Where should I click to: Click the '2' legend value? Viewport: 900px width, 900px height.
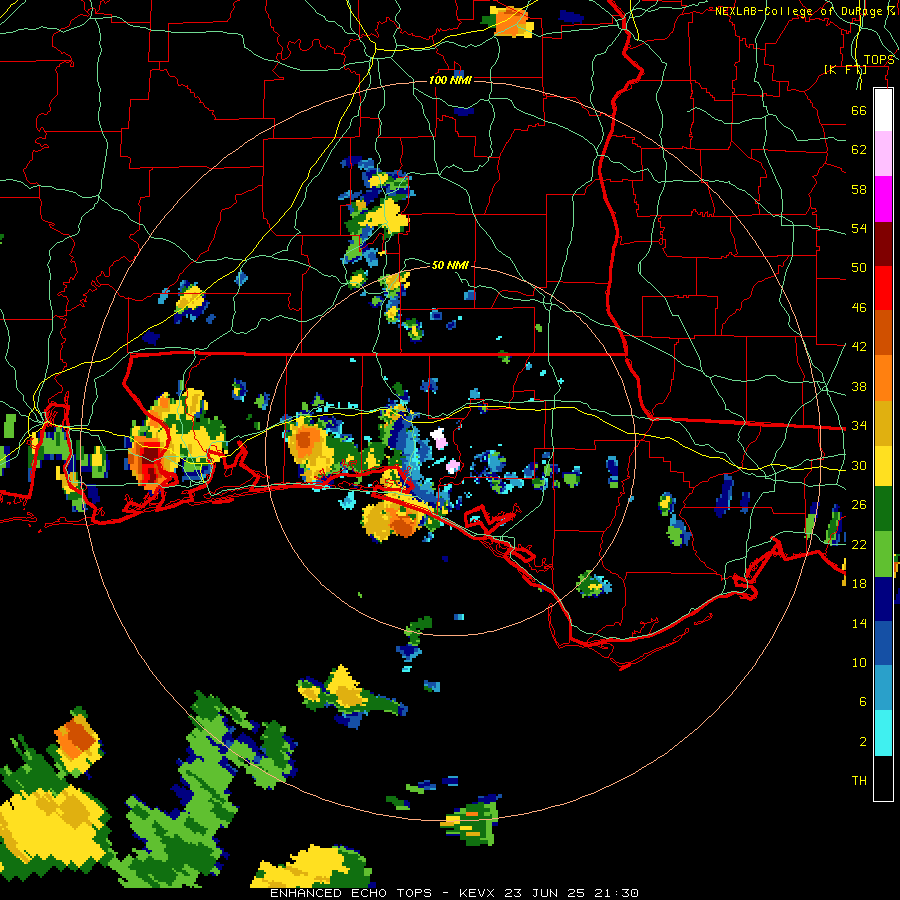[x=863, y=742]
